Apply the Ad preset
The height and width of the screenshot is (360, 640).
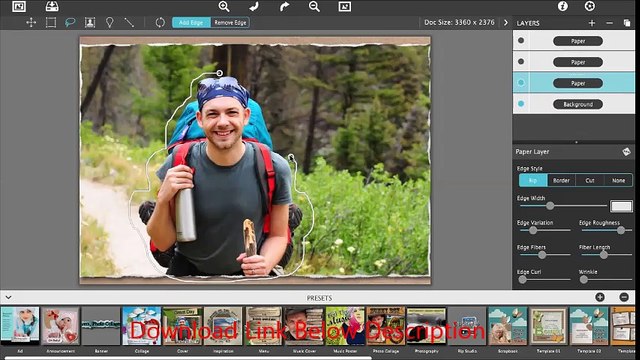(20, 326)
